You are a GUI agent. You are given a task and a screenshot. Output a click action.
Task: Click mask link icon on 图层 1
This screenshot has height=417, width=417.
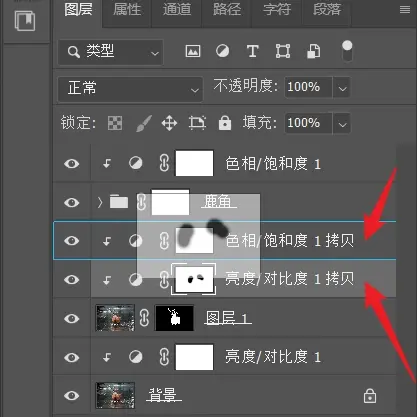[x=144, y=318]
